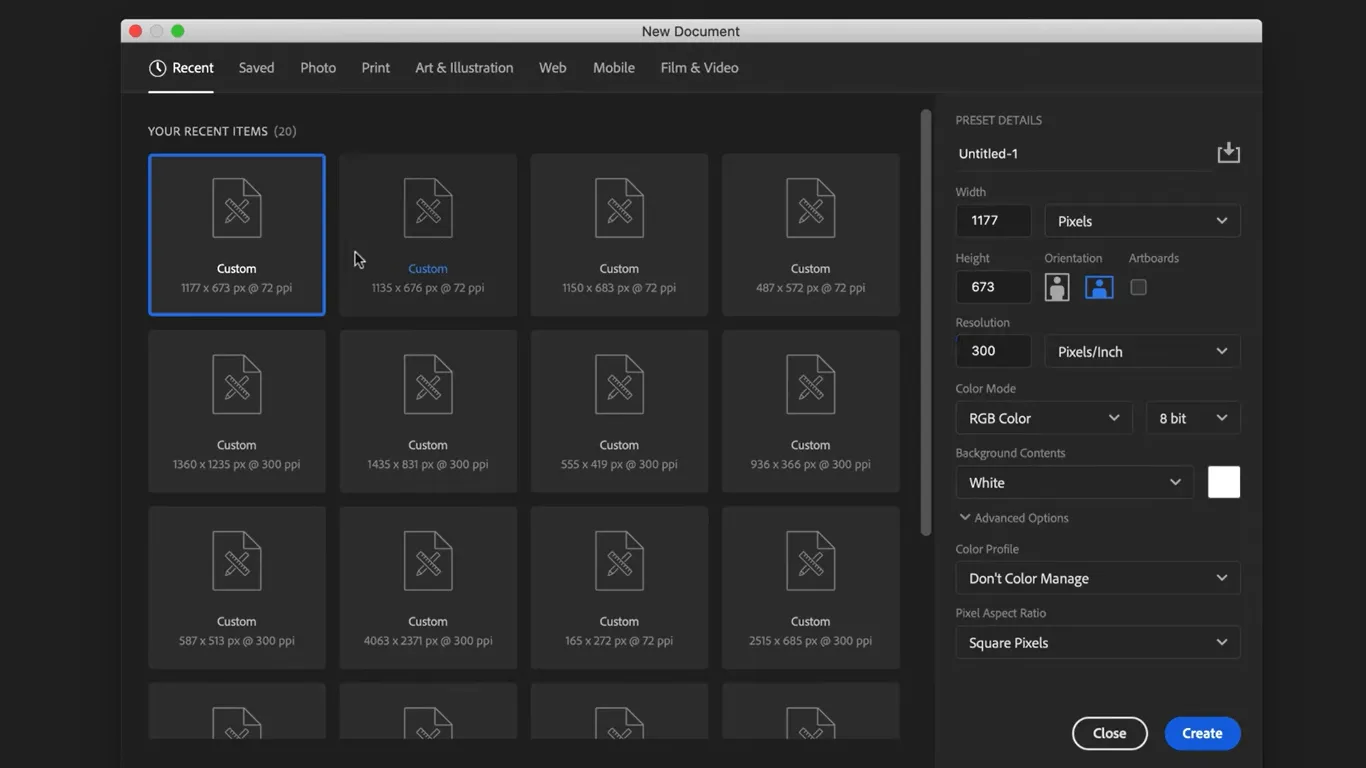Image resolution: width=1366 pixels, height=768 pixels.
Task: Click the document icon of 1435 x 831 preset
Action: 428,384
